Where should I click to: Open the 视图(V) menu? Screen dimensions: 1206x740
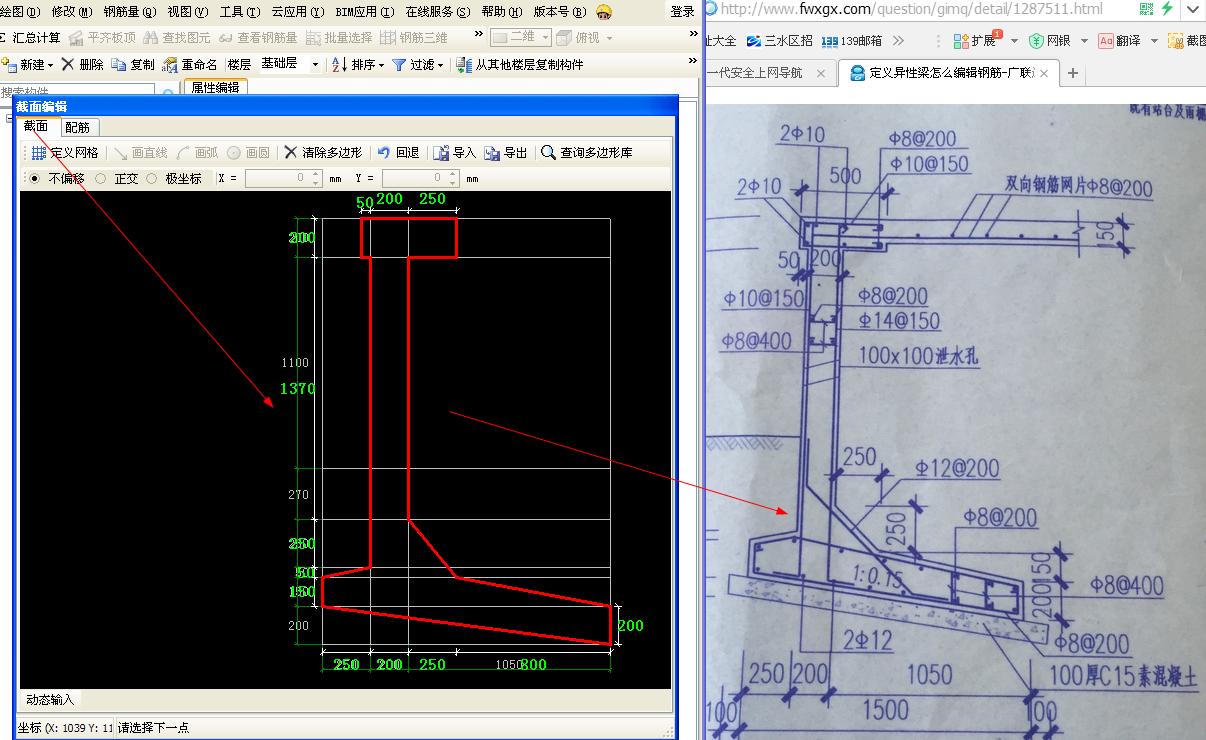click(x=187, y=12)
